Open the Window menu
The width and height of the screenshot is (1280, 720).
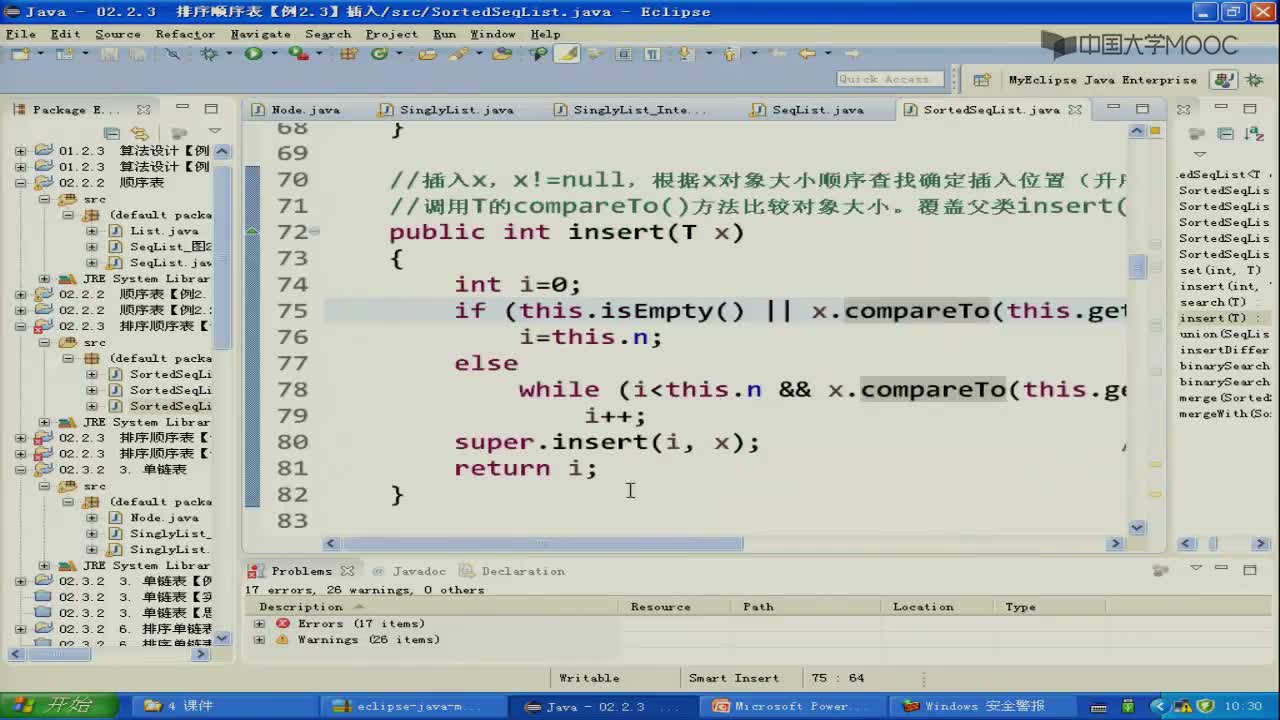tap(493, 34)
